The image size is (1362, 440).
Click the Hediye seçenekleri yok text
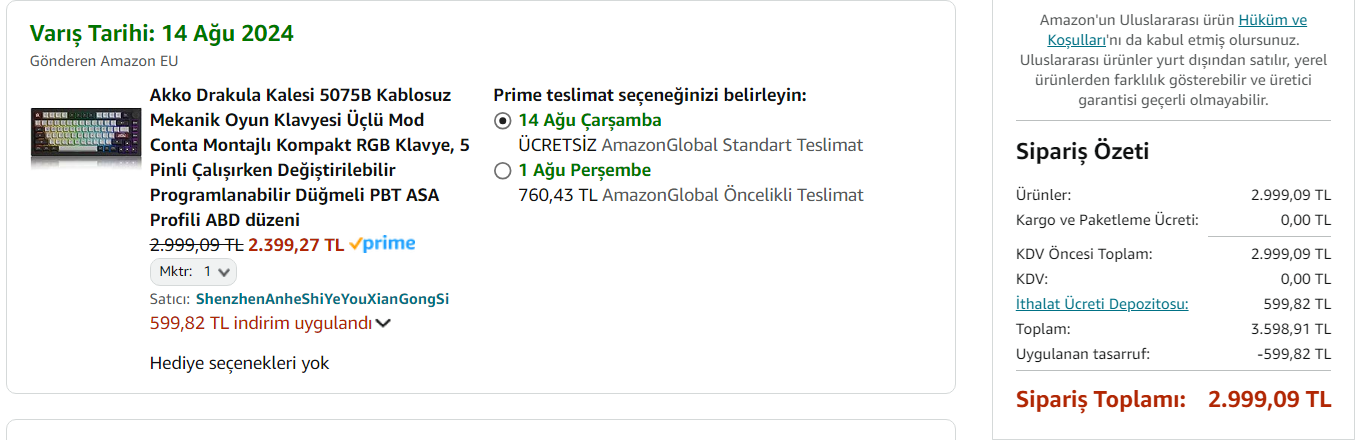pyautogui.click(x=239, y=363)
